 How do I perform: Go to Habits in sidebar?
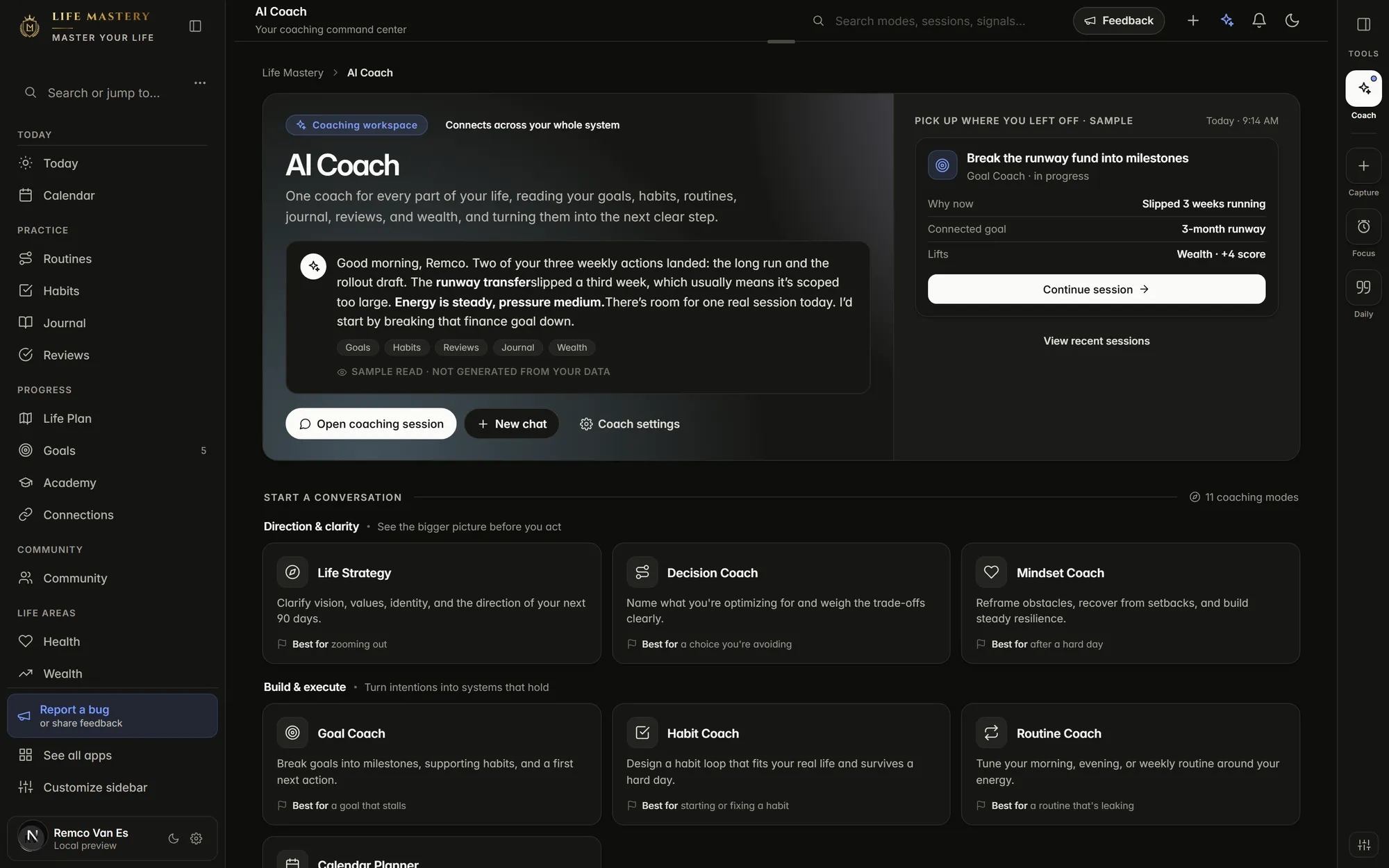113,290
